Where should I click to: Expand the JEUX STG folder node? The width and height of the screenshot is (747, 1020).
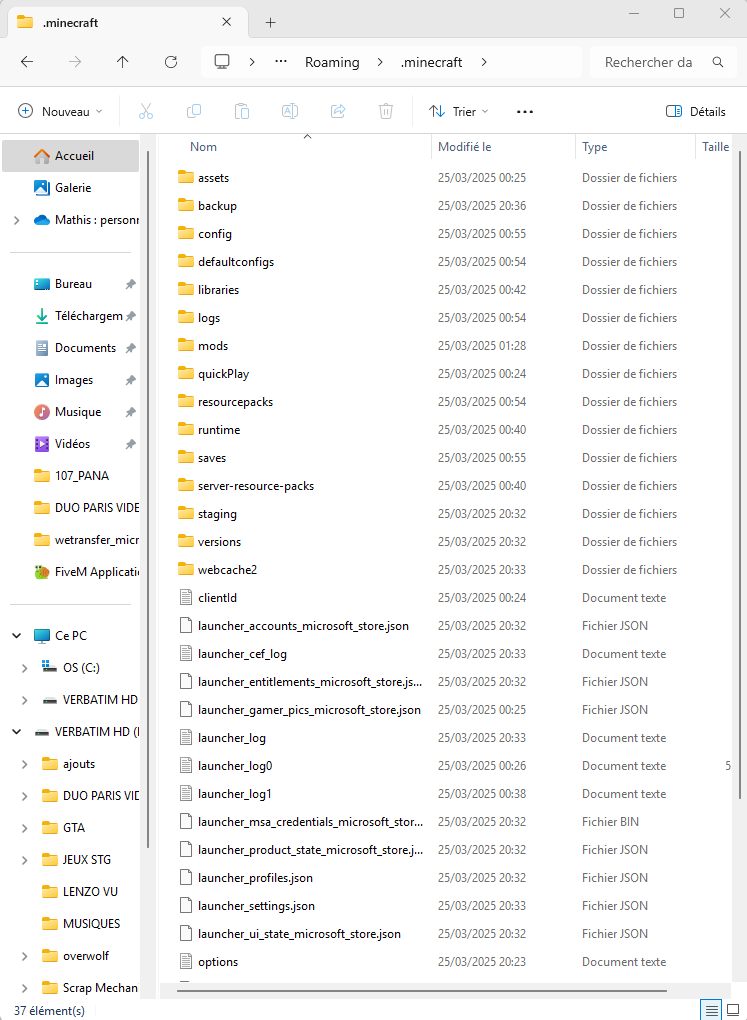(25, 859)
